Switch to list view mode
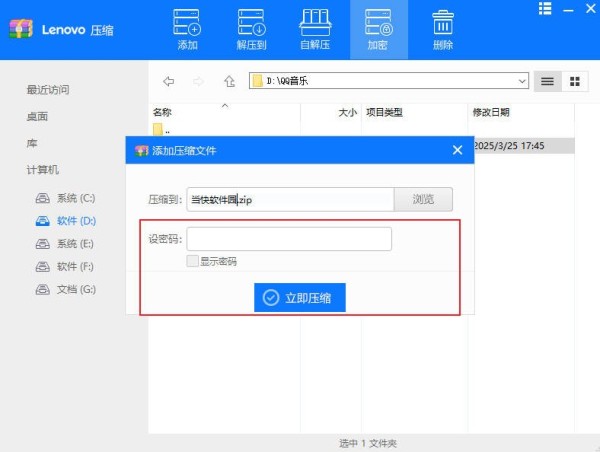Viewport: 600px width, 452px height. (547, 81)
